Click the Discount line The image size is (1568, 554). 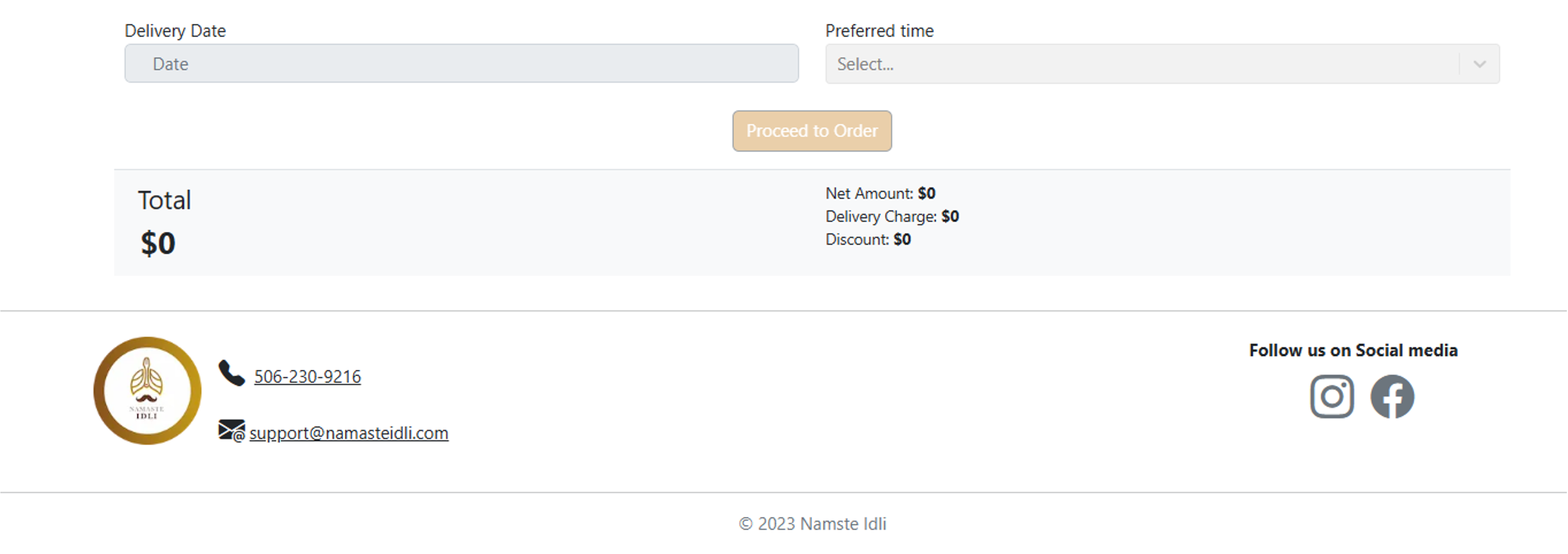pos(868,239)
